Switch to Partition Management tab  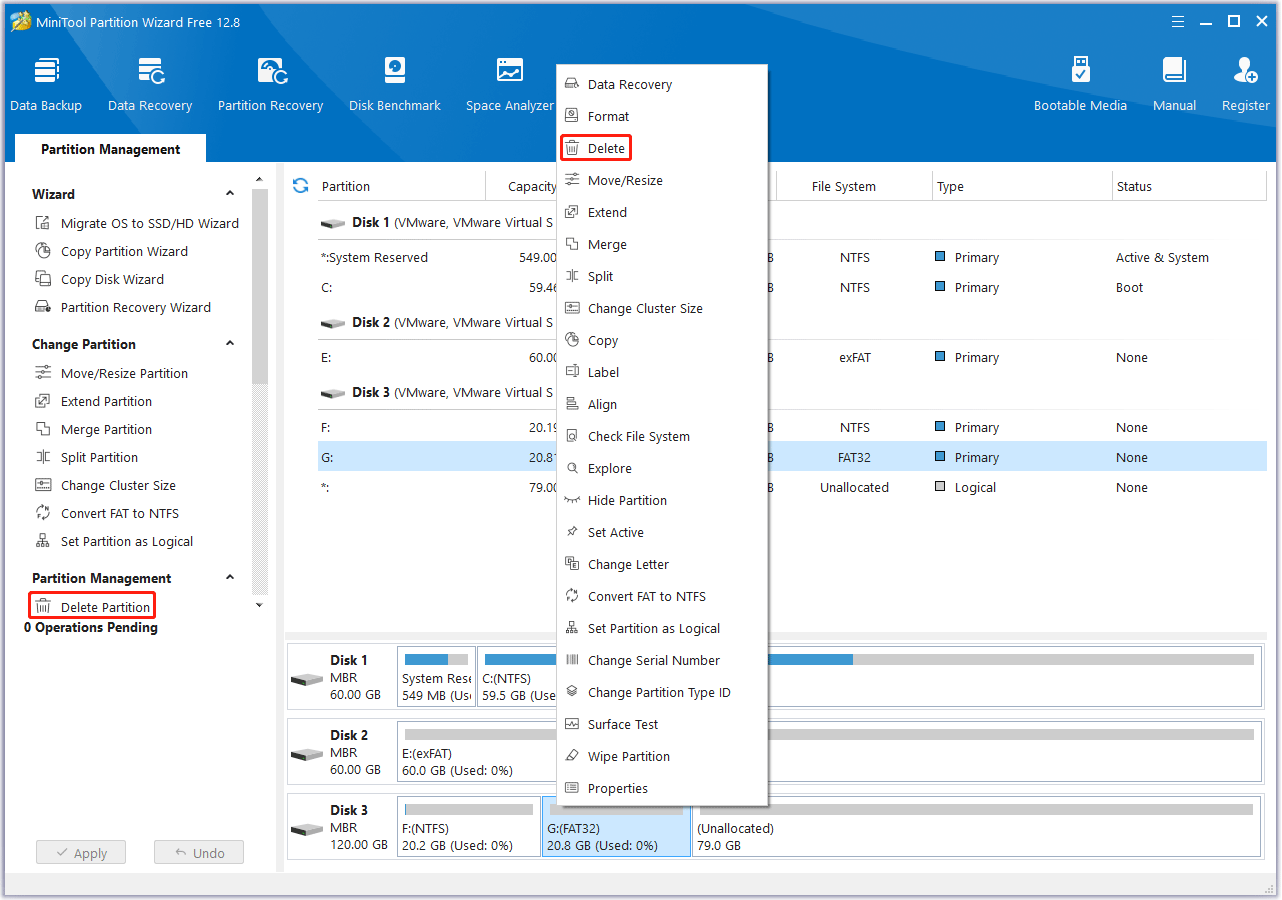(x=111, y=149)
